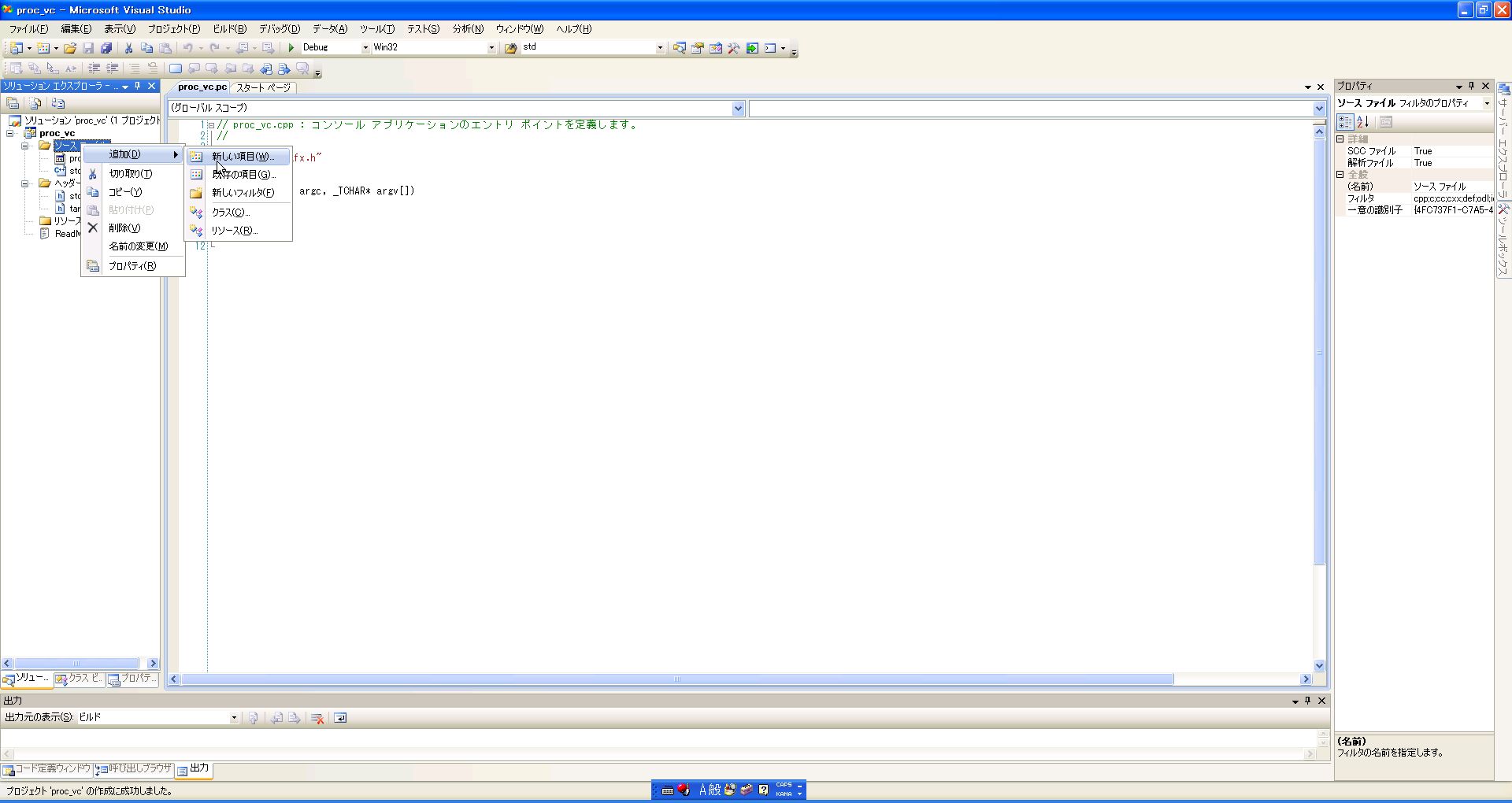This screenshot has width=1512, height=803.
Task: Select 既存の項目(G)... in Add submenu
Action: [x=239, y=175]
